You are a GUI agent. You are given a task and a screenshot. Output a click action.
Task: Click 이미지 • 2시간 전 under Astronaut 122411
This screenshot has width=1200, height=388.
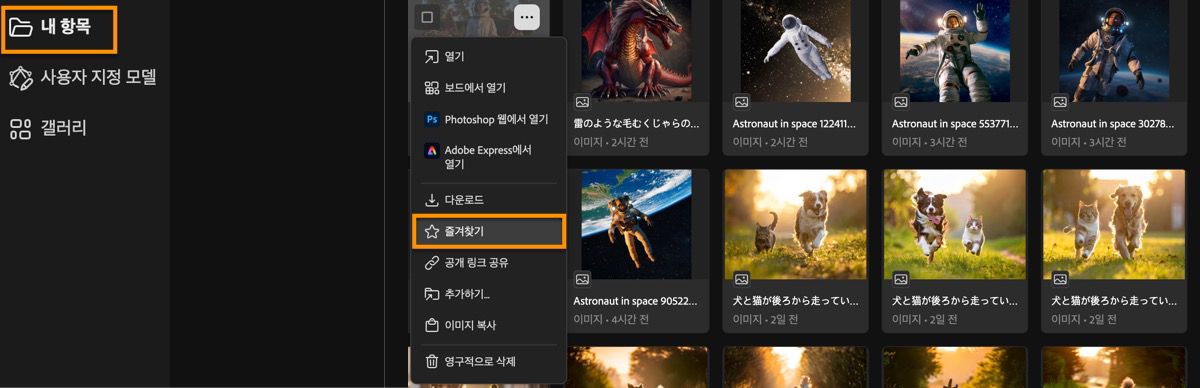[771, 143]
